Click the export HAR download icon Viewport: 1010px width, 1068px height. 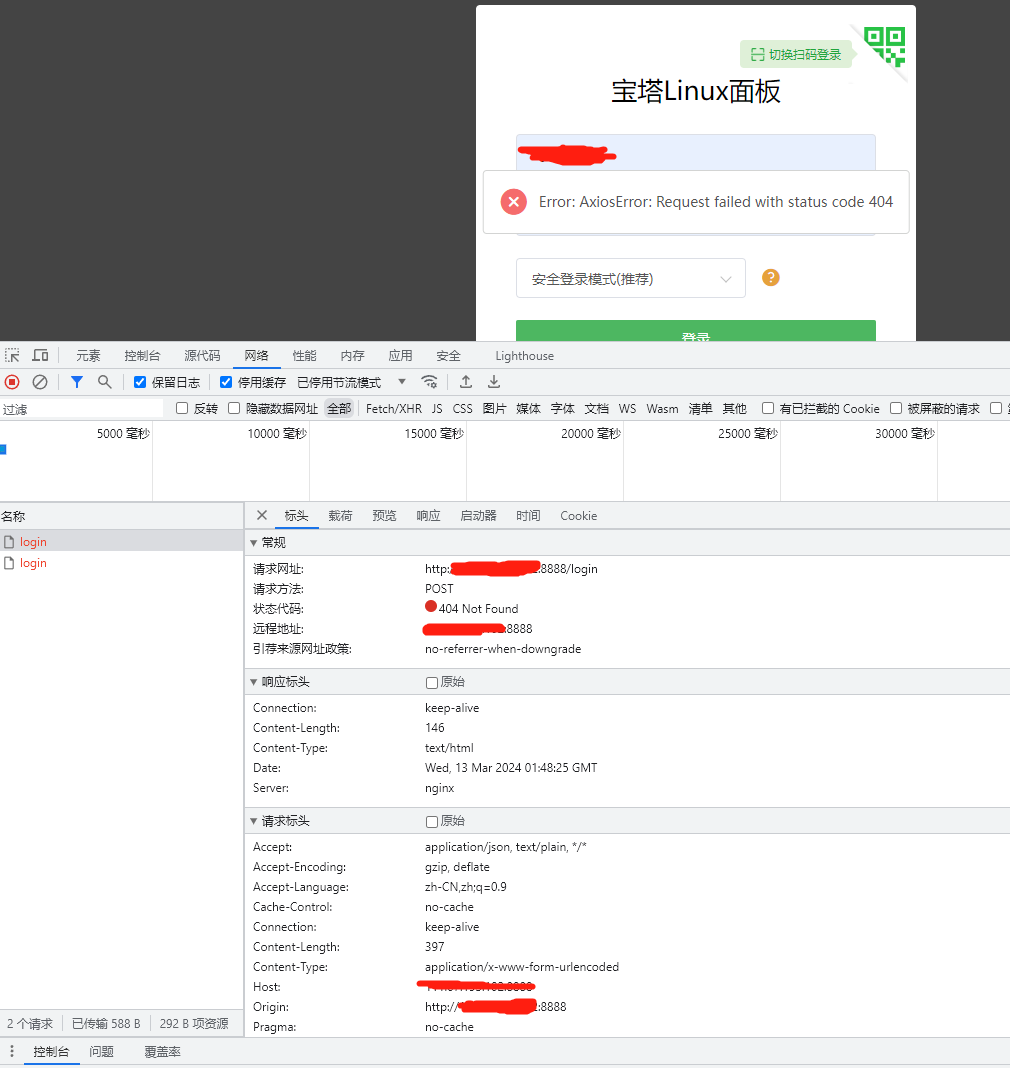(x=494, y=382)
